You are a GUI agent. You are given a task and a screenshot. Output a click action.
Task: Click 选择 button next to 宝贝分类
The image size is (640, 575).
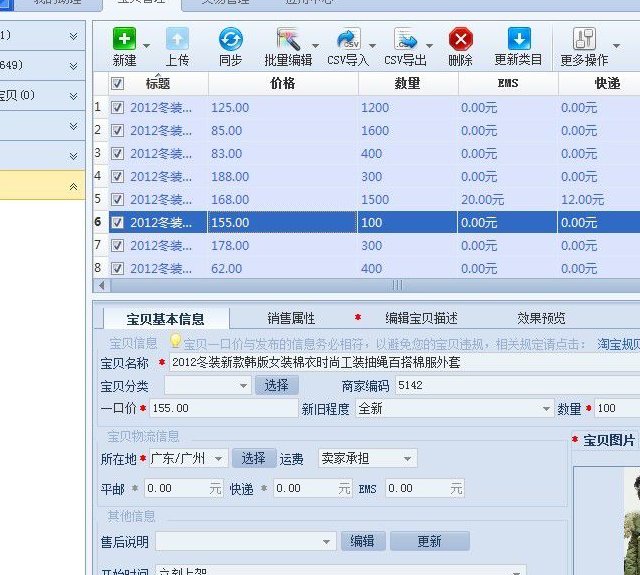point(276,385)
